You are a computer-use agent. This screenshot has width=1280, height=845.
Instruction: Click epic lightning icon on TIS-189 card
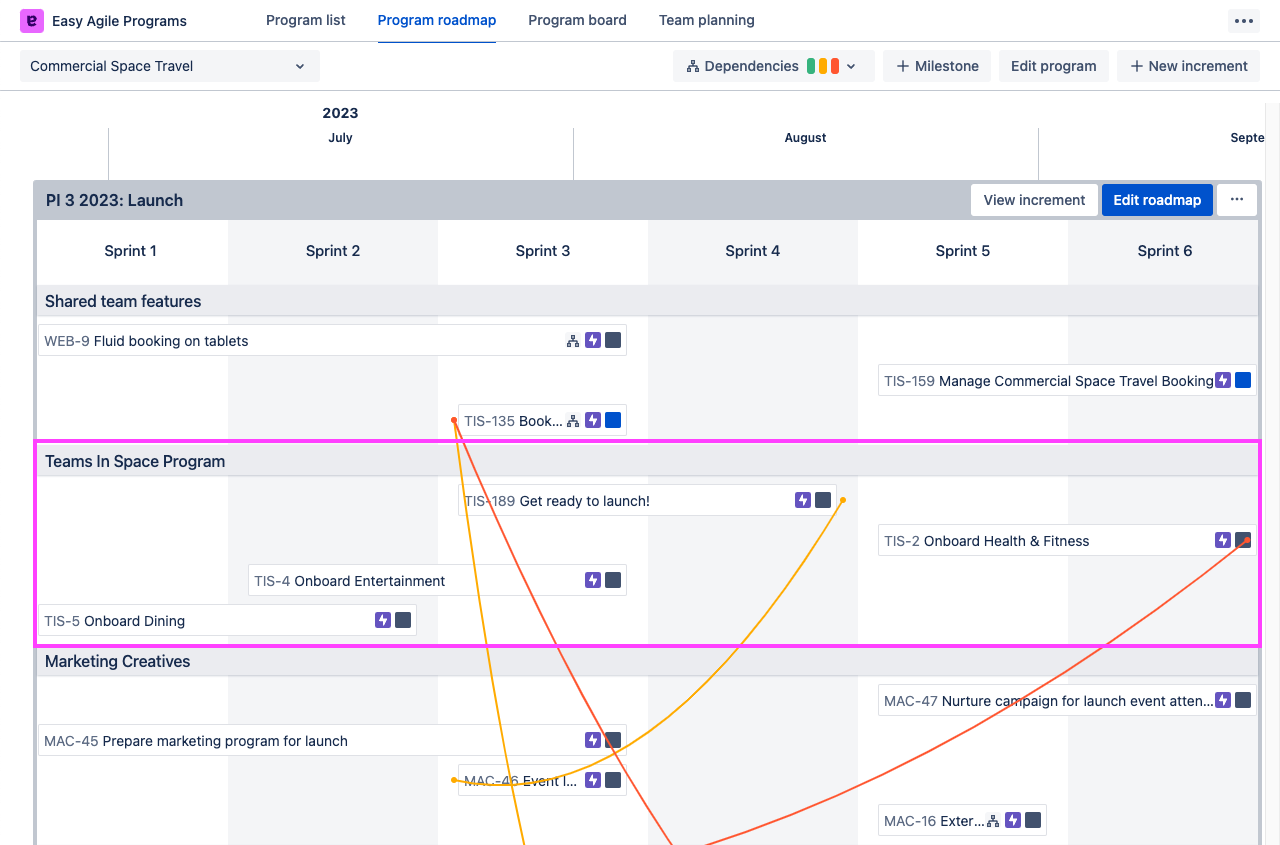point(803,501)
